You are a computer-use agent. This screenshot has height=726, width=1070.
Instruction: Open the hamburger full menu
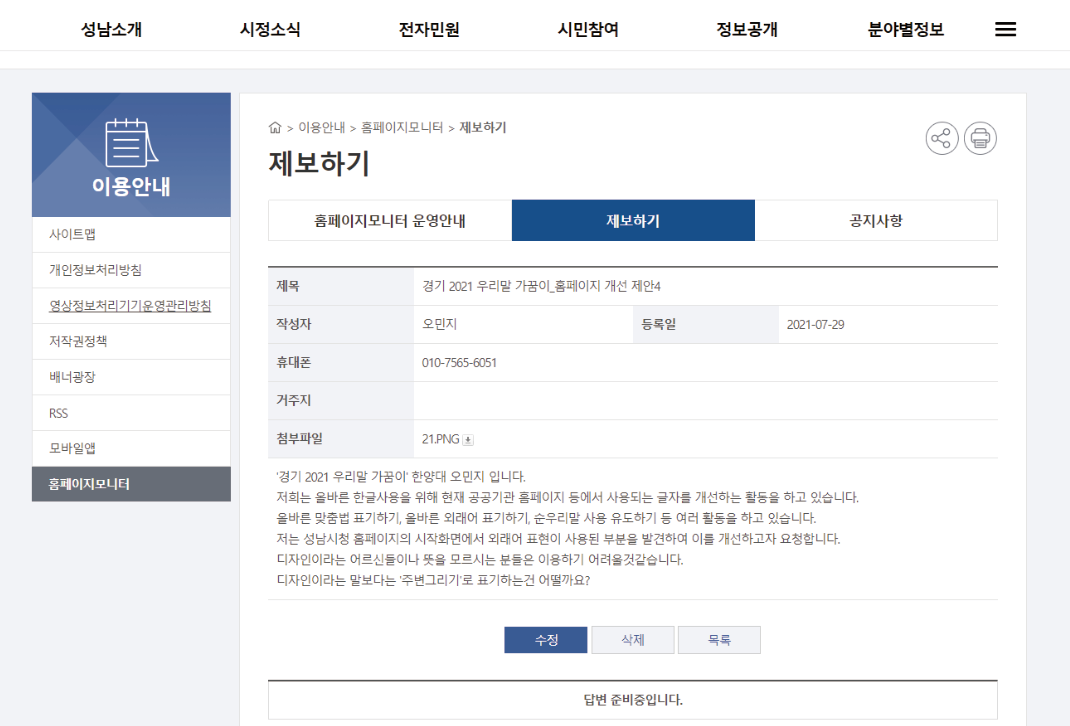point(1005,30)
